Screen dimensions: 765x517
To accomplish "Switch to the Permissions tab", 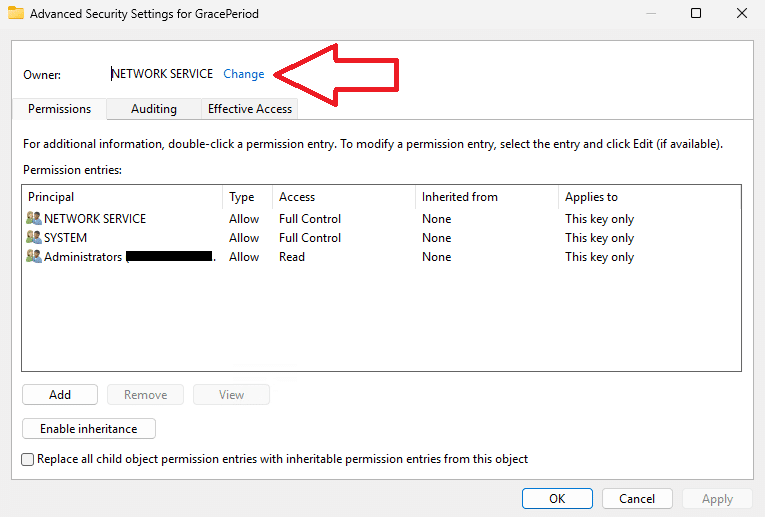I will pyautogui.click(x=59, y=109).
